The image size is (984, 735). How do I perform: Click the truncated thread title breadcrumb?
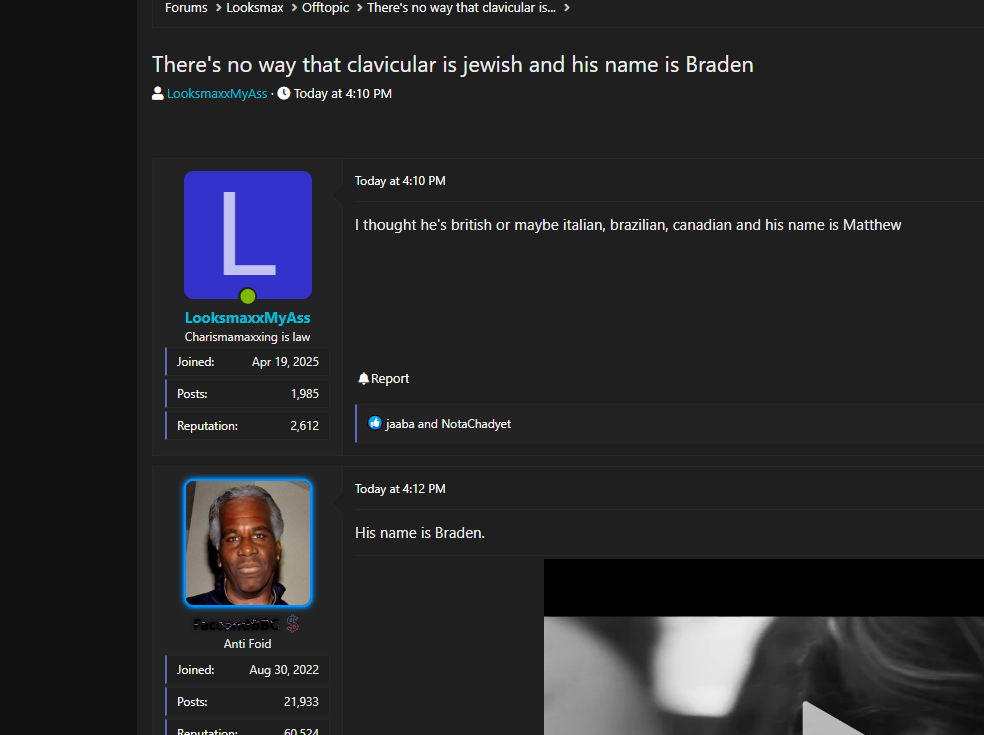click(461, 8)
